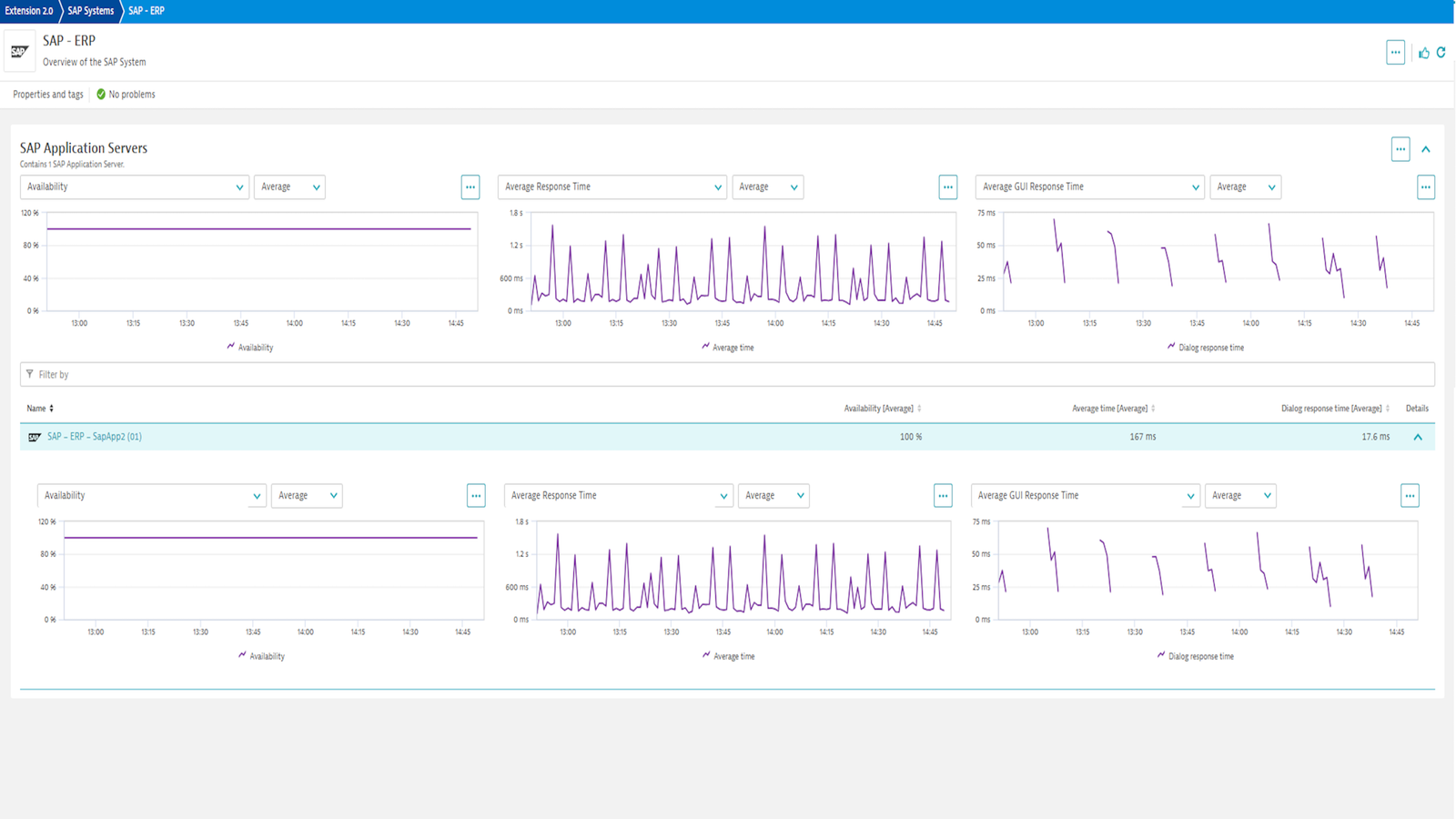This screenshot has height=819, width=1456.
Task: Open options for top Availability chart
Action: (x=470, y=187)
